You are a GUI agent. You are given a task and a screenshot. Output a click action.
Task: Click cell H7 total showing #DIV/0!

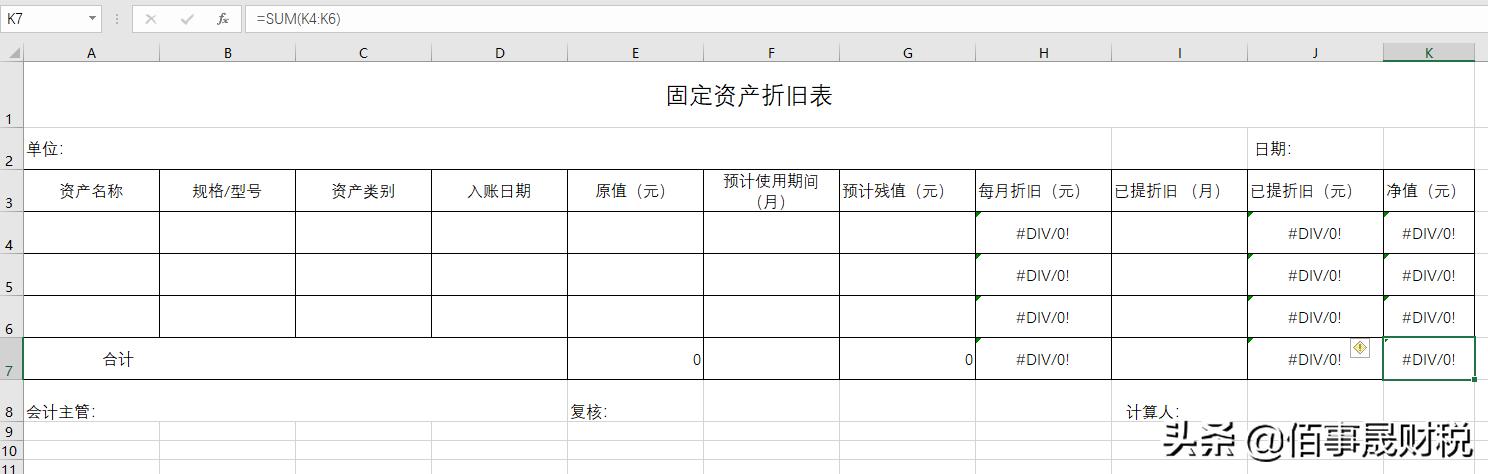1043,359
